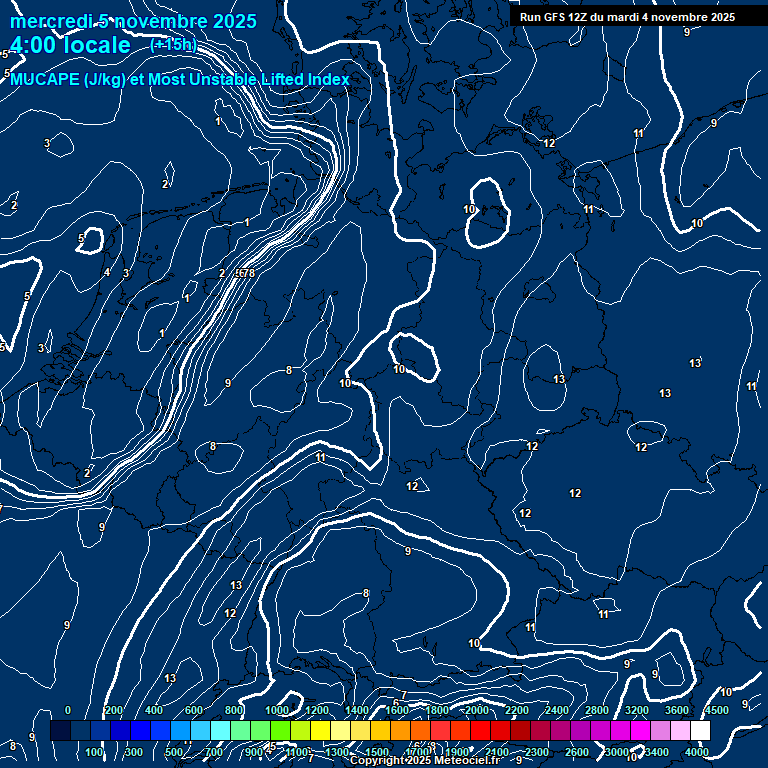The image size is (768, 768).
Task: Click the legend label '1000'
Action: tap(277, 710)
